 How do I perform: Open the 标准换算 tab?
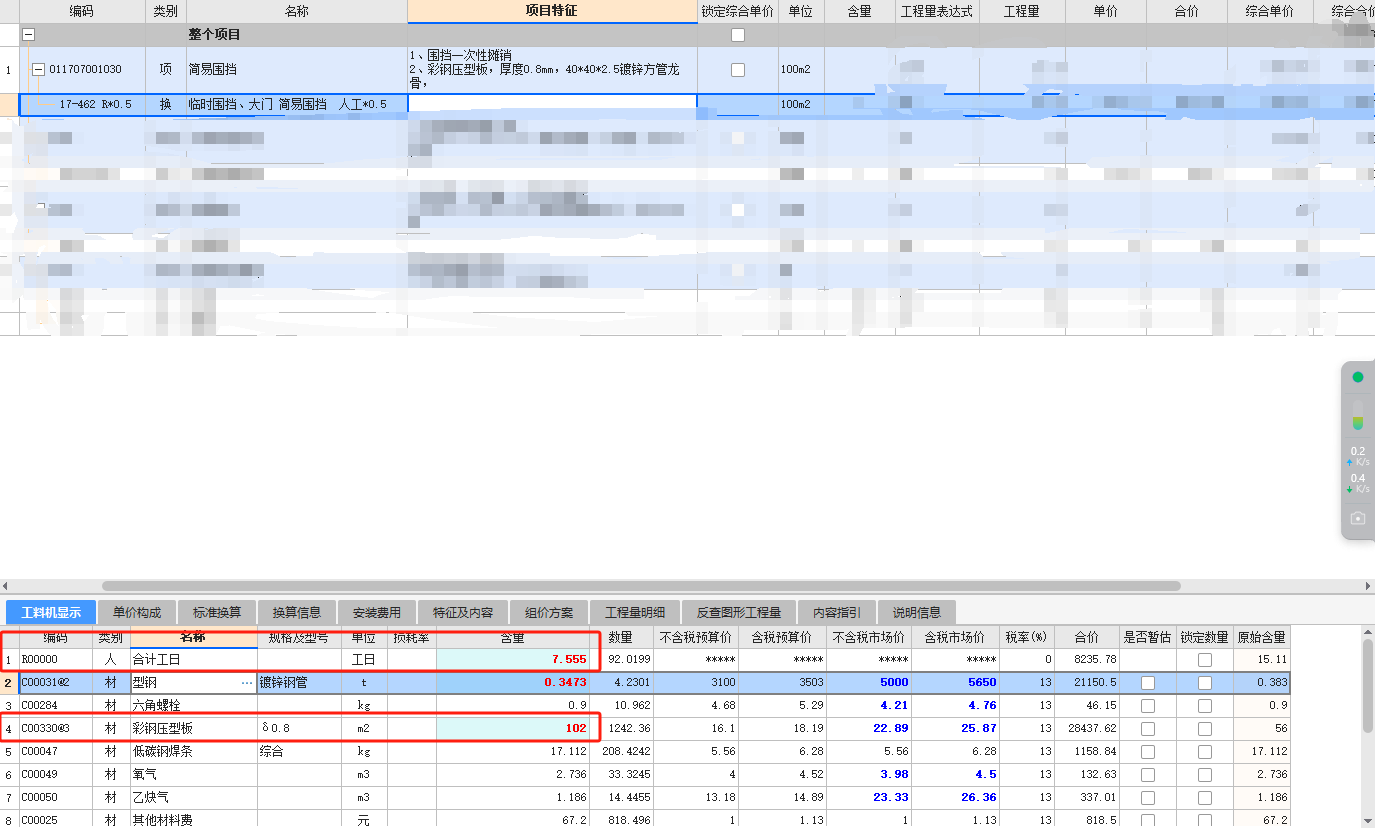tap(217, 612)
